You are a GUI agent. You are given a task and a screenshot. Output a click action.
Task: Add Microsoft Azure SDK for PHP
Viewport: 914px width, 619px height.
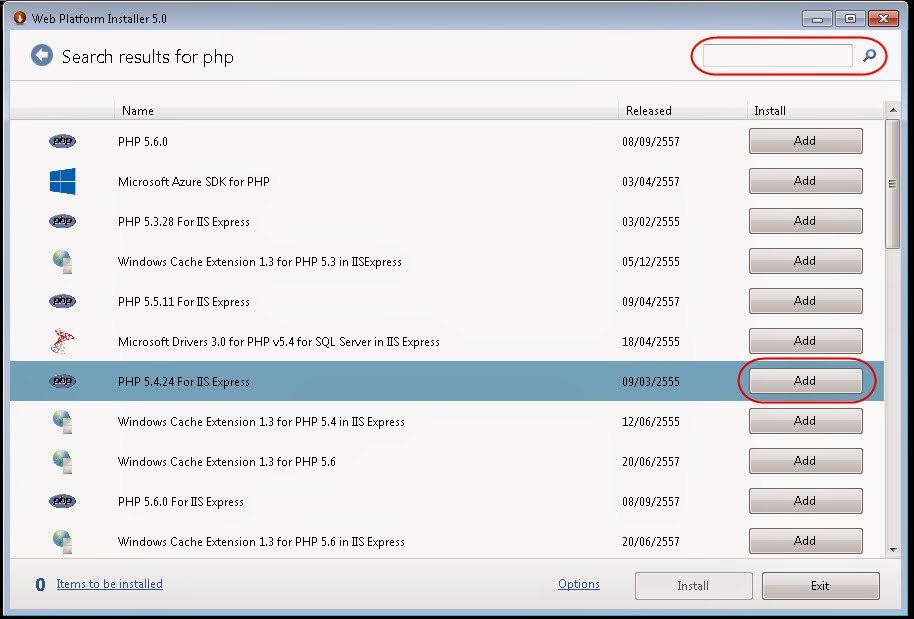[x=805, y=181]
